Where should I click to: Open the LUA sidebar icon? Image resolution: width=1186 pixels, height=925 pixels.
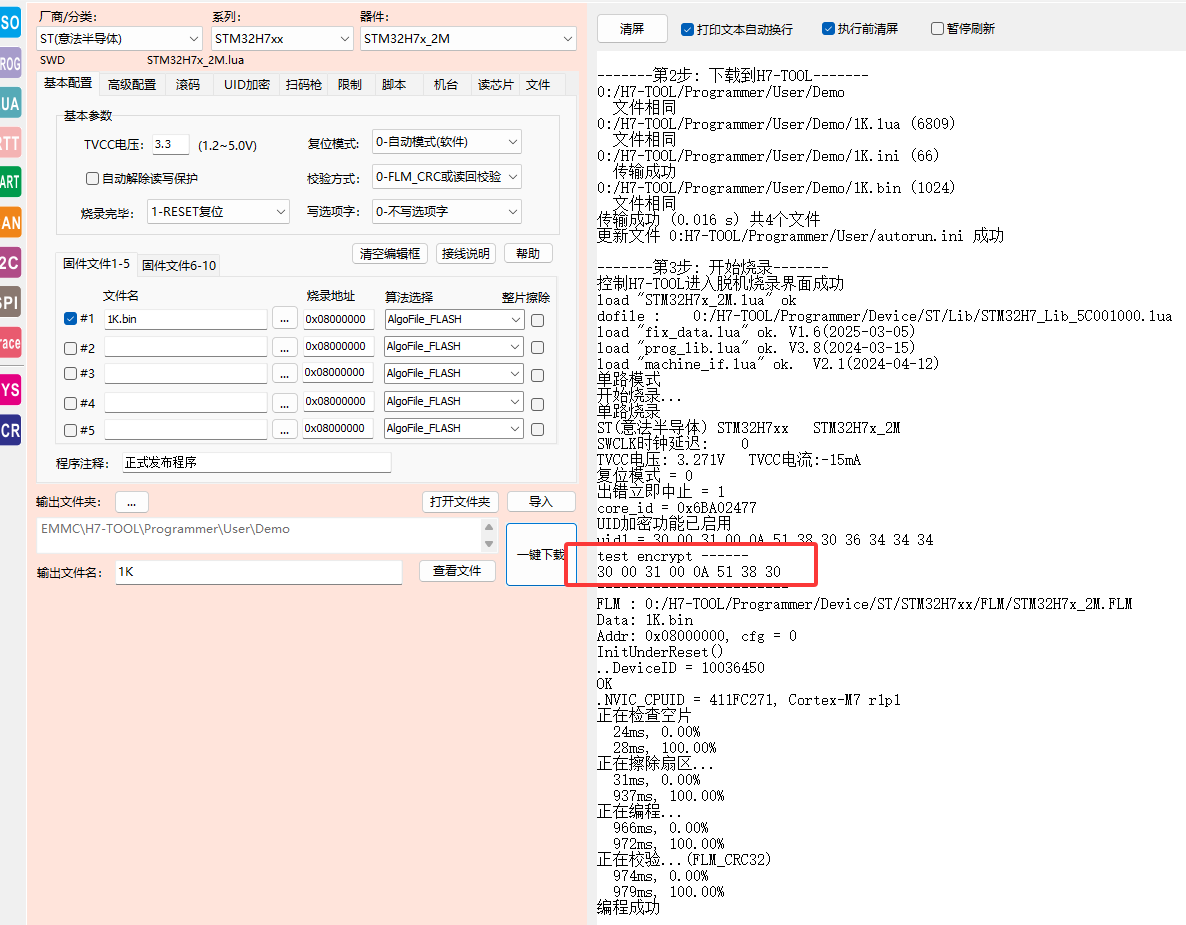click(10, 103)
